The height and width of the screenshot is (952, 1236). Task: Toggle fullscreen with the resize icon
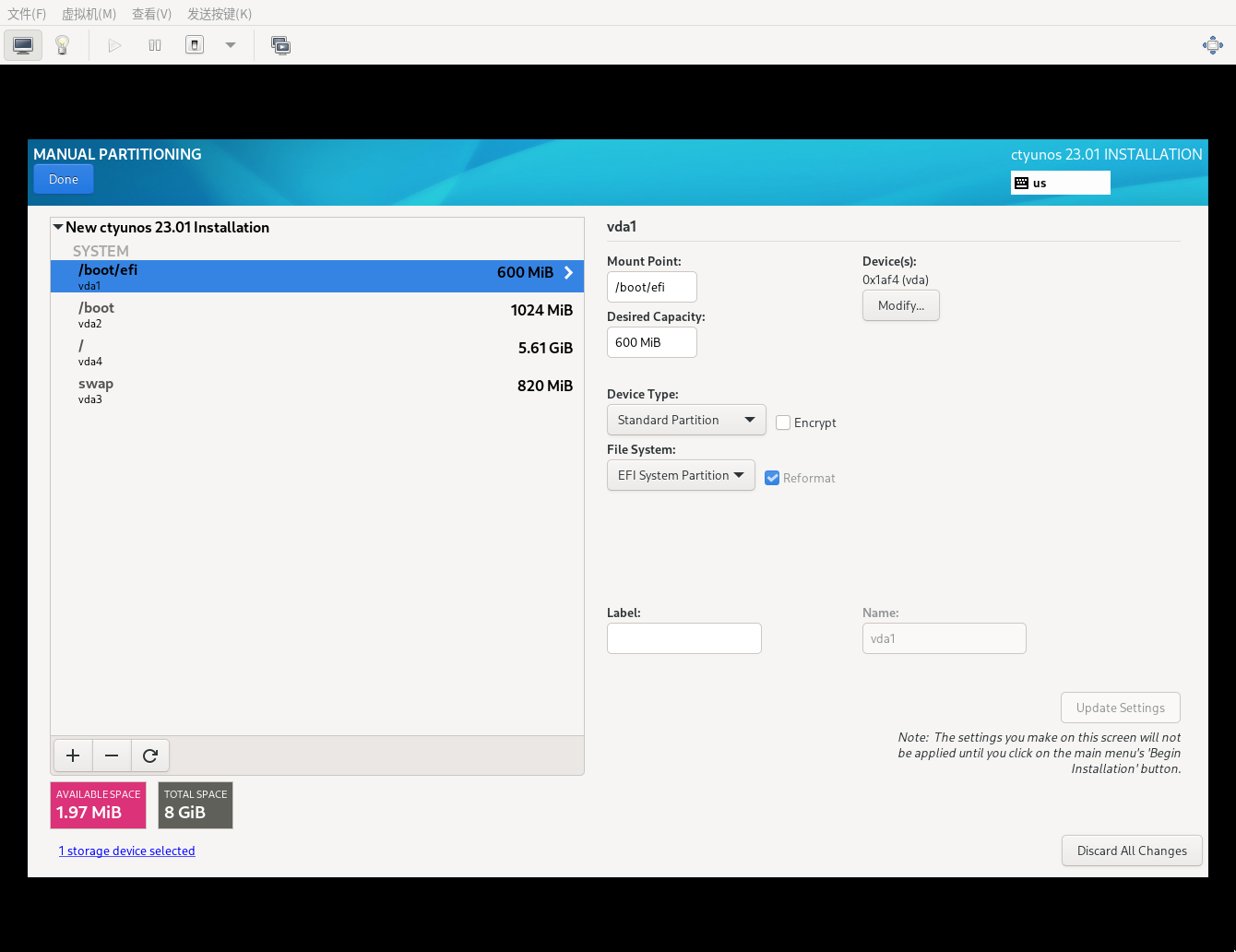point(1212,45)
